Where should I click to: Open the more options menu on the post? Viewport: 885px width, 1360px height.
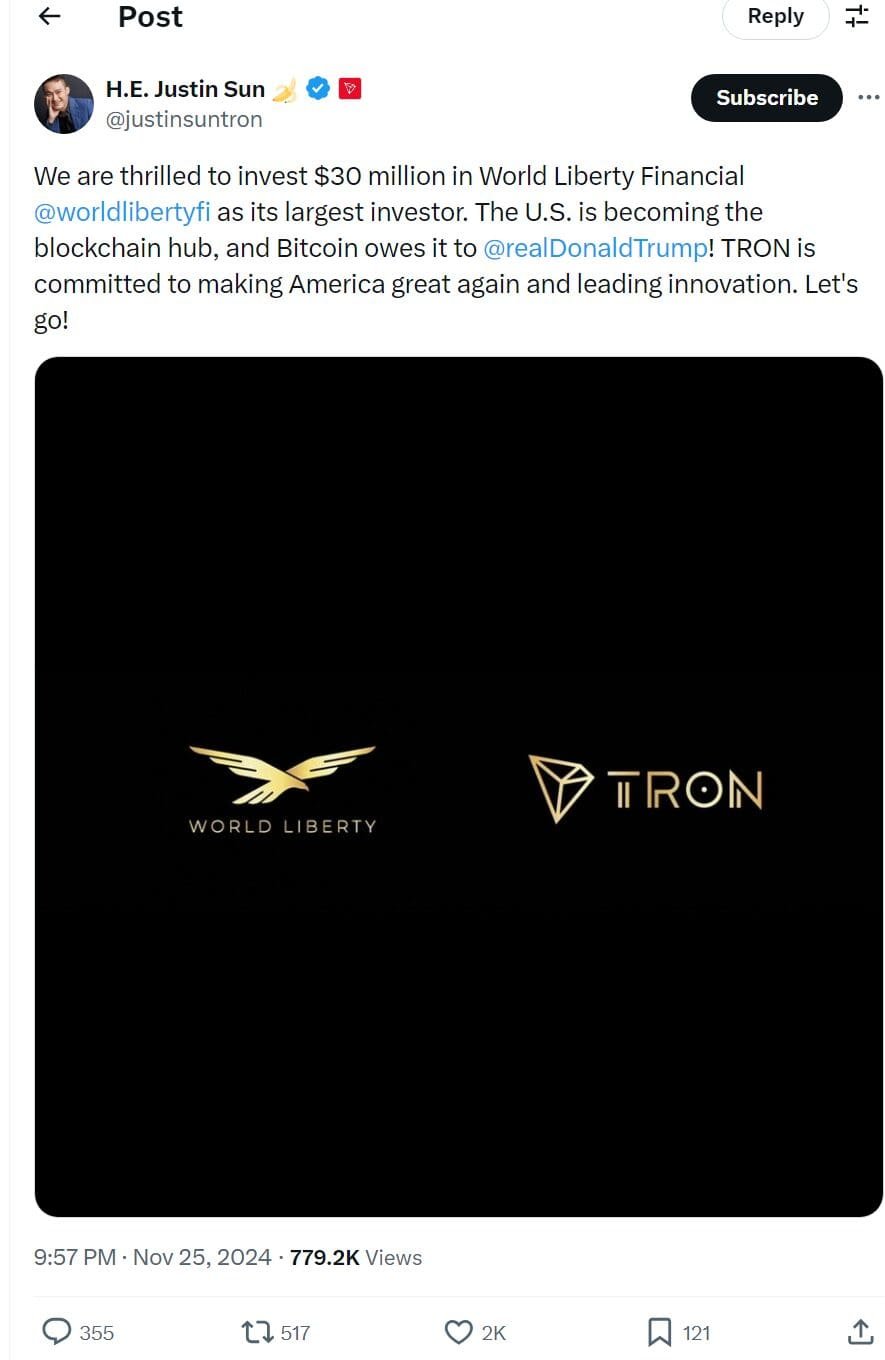869,97
